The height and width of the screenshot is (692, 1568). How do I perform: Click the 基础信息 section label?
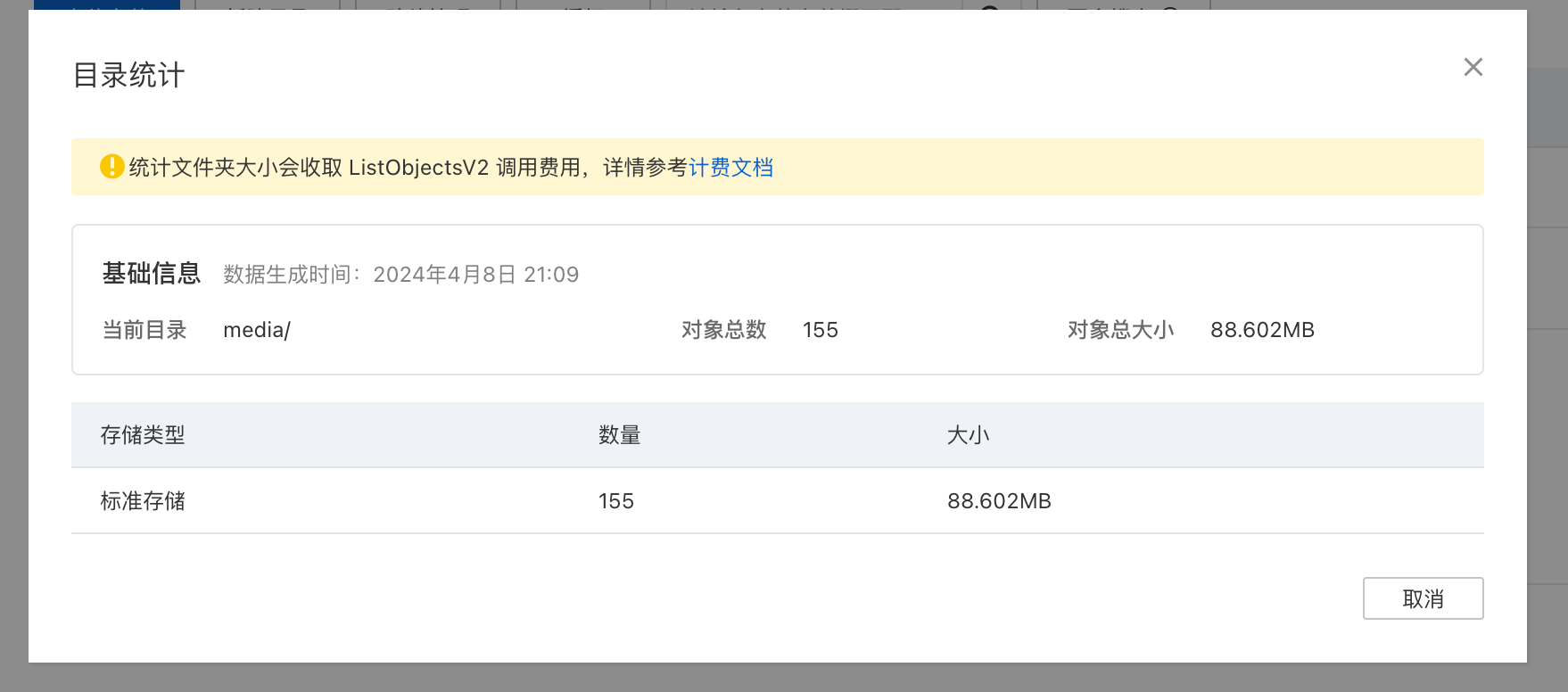click(x=152, y=274)
